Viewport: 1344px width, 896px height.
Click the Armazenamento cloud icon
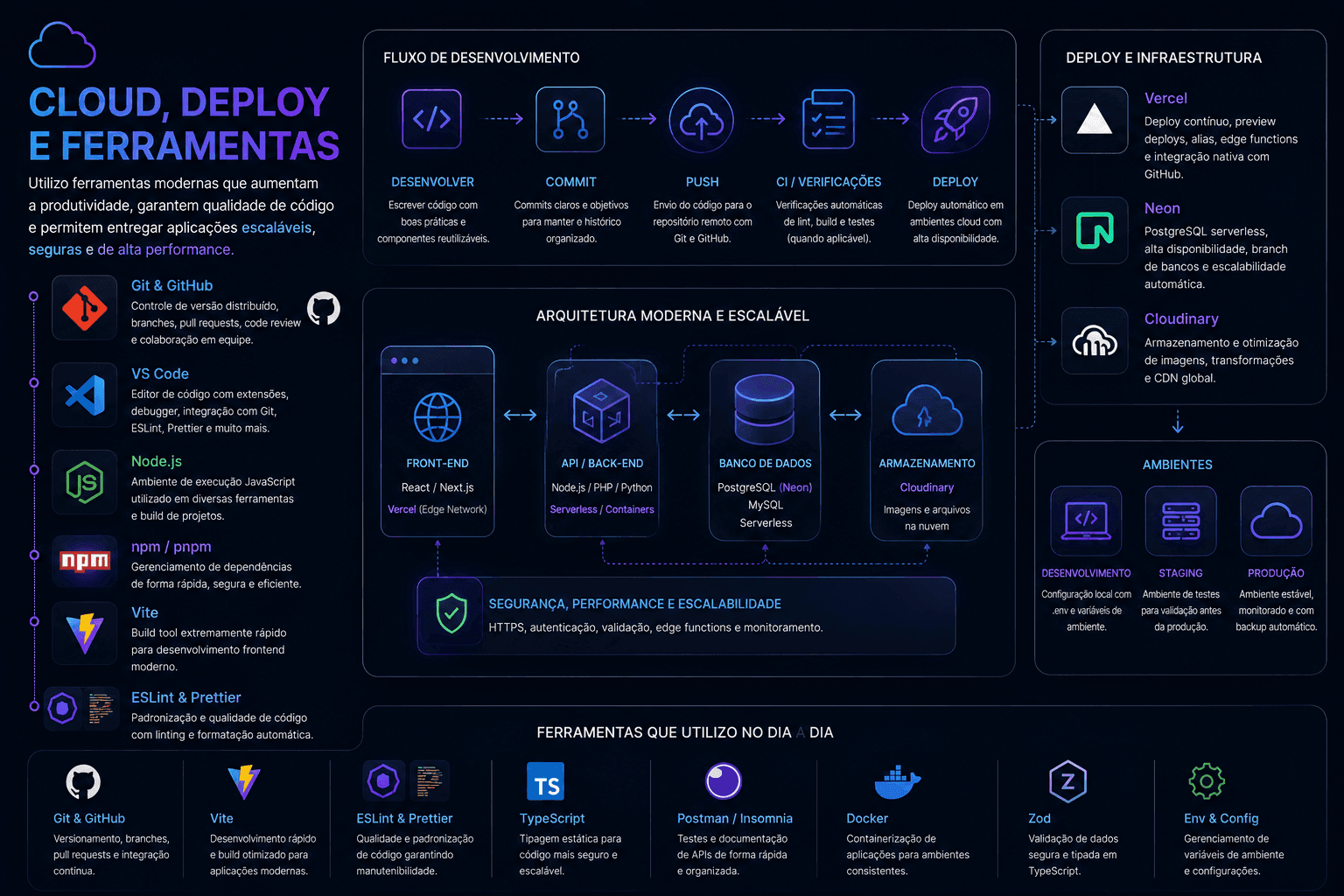tap(927, 410)
